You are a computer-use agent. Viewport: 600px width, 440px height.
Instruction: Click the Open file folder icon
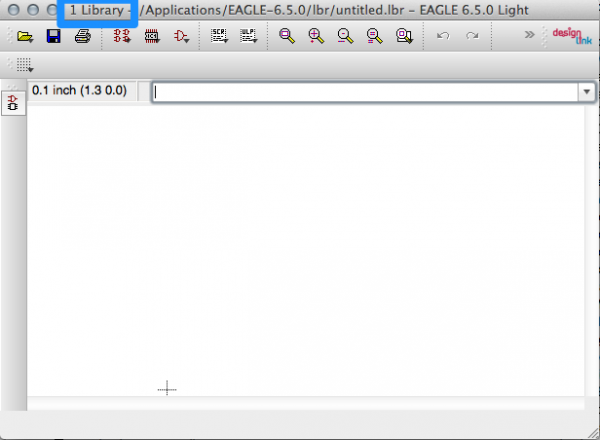tap(26, 36)
